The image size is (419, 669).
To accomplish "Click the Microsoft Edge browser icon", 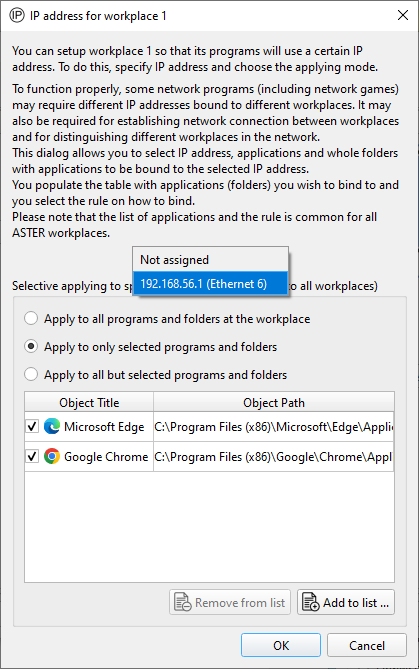I will (52, 426).
